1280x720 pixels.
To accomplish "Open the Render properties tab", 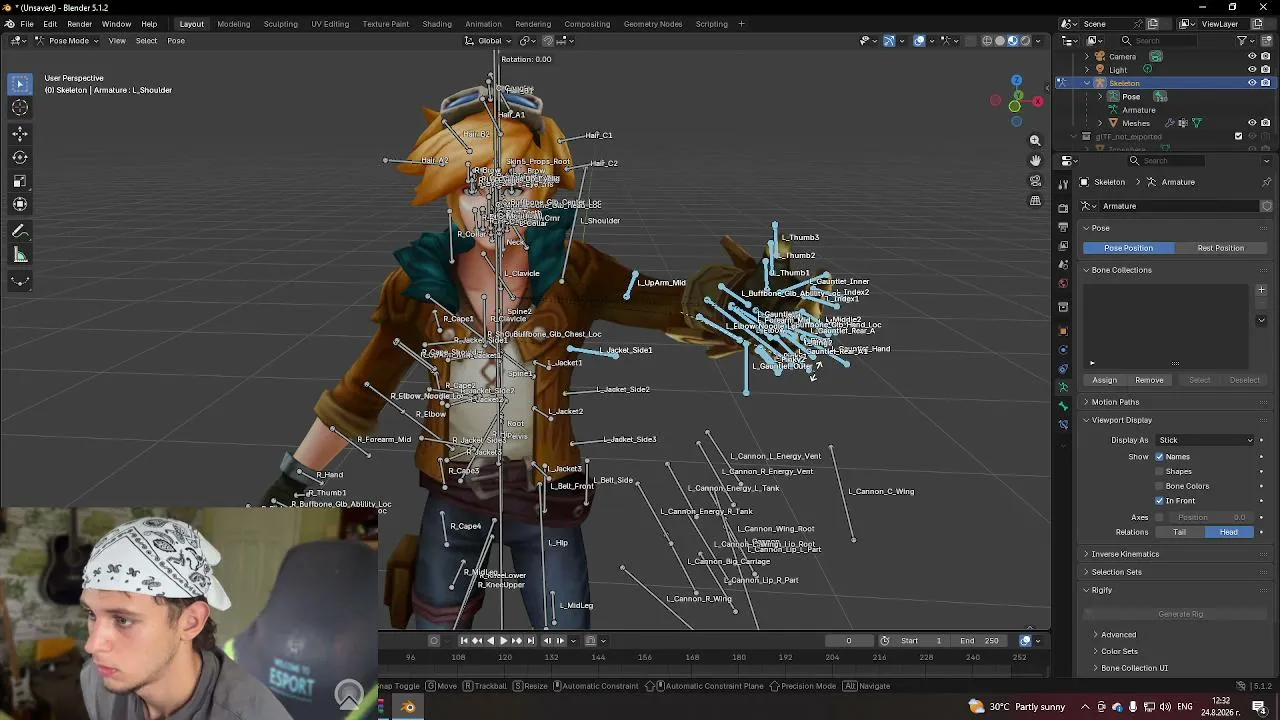I will pos(1063,208).
